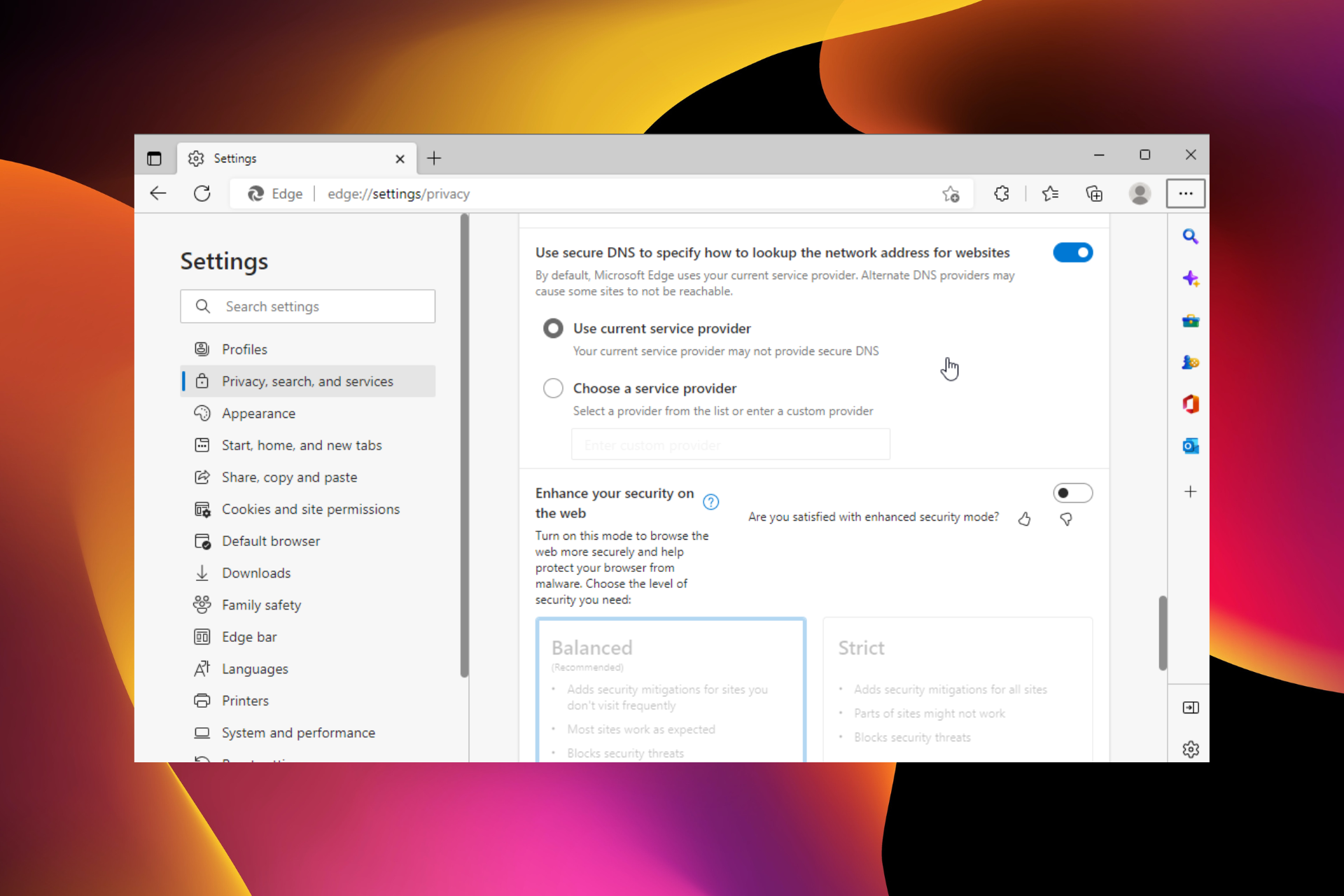This screenshot has height=896, width=1344.
Task: Click the Edge site identity label
Action: tap(276, 194)
